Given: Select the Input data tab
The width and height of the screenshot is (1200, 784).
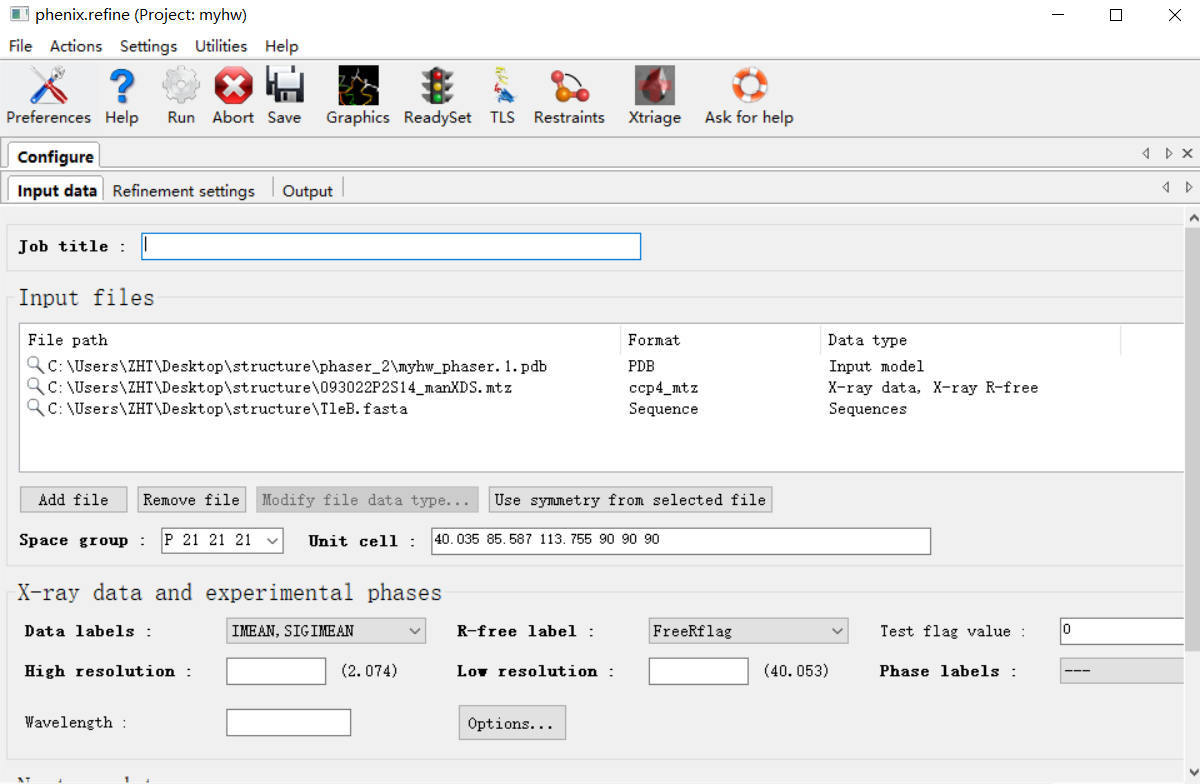Looking at the screenshot, I should (57, 190).
